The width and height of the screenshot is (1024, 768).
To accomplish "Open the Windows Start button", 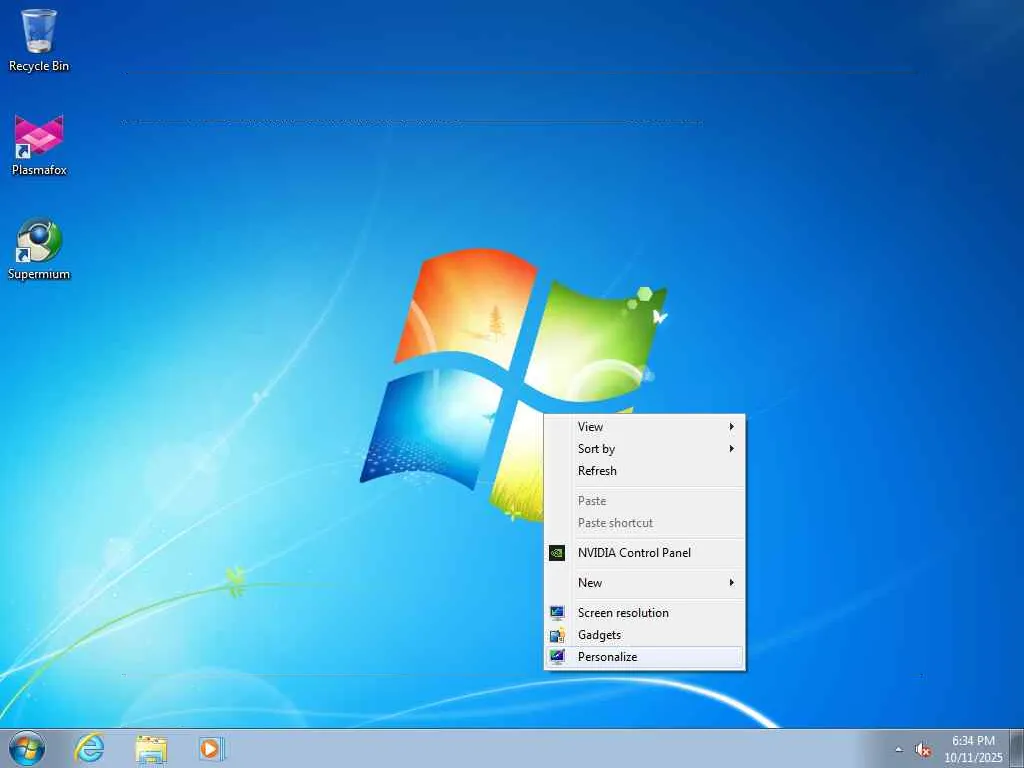I will (27, 749).
